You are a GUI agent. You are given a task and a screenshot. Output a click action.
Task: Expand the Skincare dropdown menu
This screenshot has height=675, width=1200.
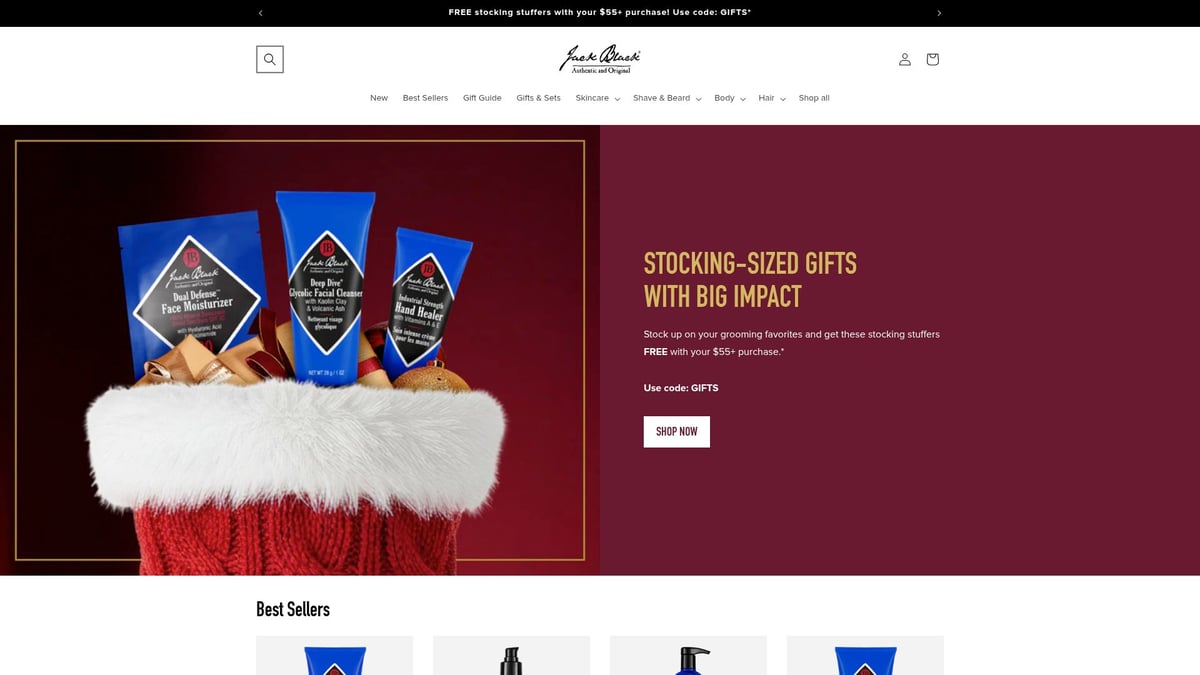[x=598, y=98]
